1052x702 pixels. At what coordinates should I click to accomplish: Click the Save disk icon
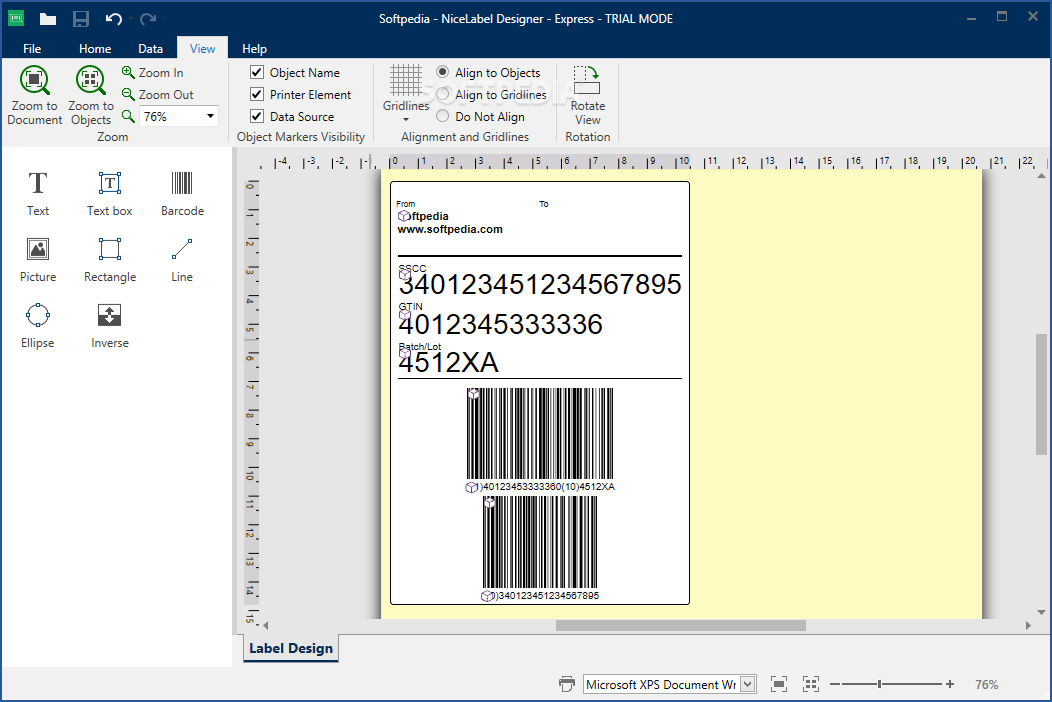[81, 19]
